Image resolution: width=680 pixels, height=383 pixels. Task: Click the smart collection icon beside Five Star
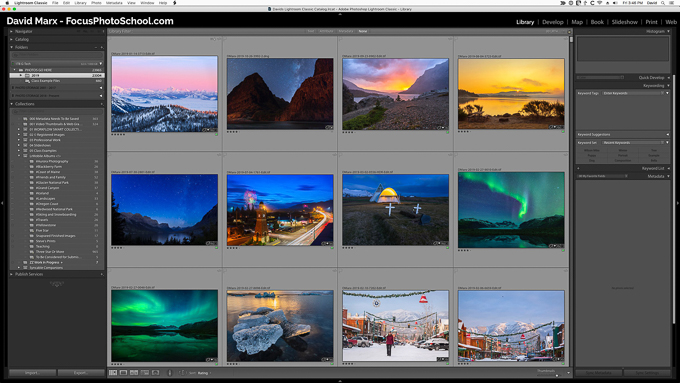point(32,230)
